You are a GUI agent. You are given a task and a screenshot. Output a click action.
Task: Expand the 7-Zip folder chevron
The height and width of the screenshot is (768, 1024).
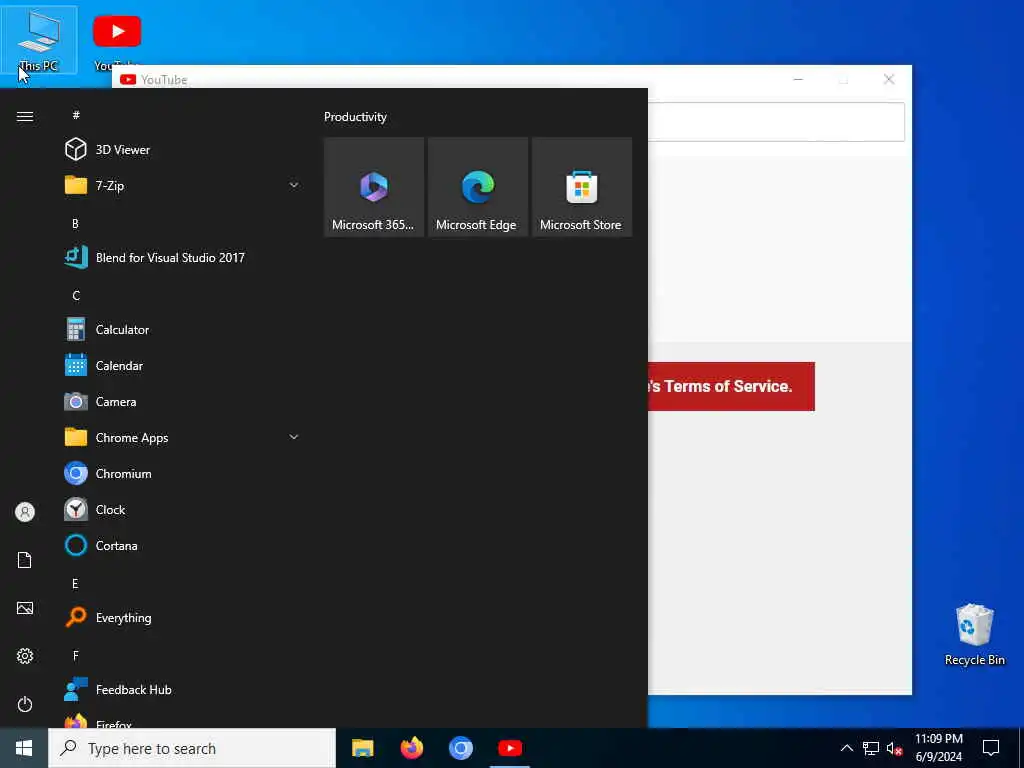click(294, 185)
